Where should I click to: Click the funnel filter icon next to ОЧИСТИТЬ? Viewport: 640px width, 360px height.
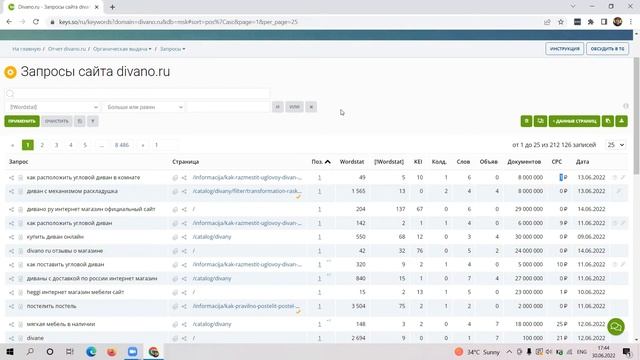(x=93, y=121)
